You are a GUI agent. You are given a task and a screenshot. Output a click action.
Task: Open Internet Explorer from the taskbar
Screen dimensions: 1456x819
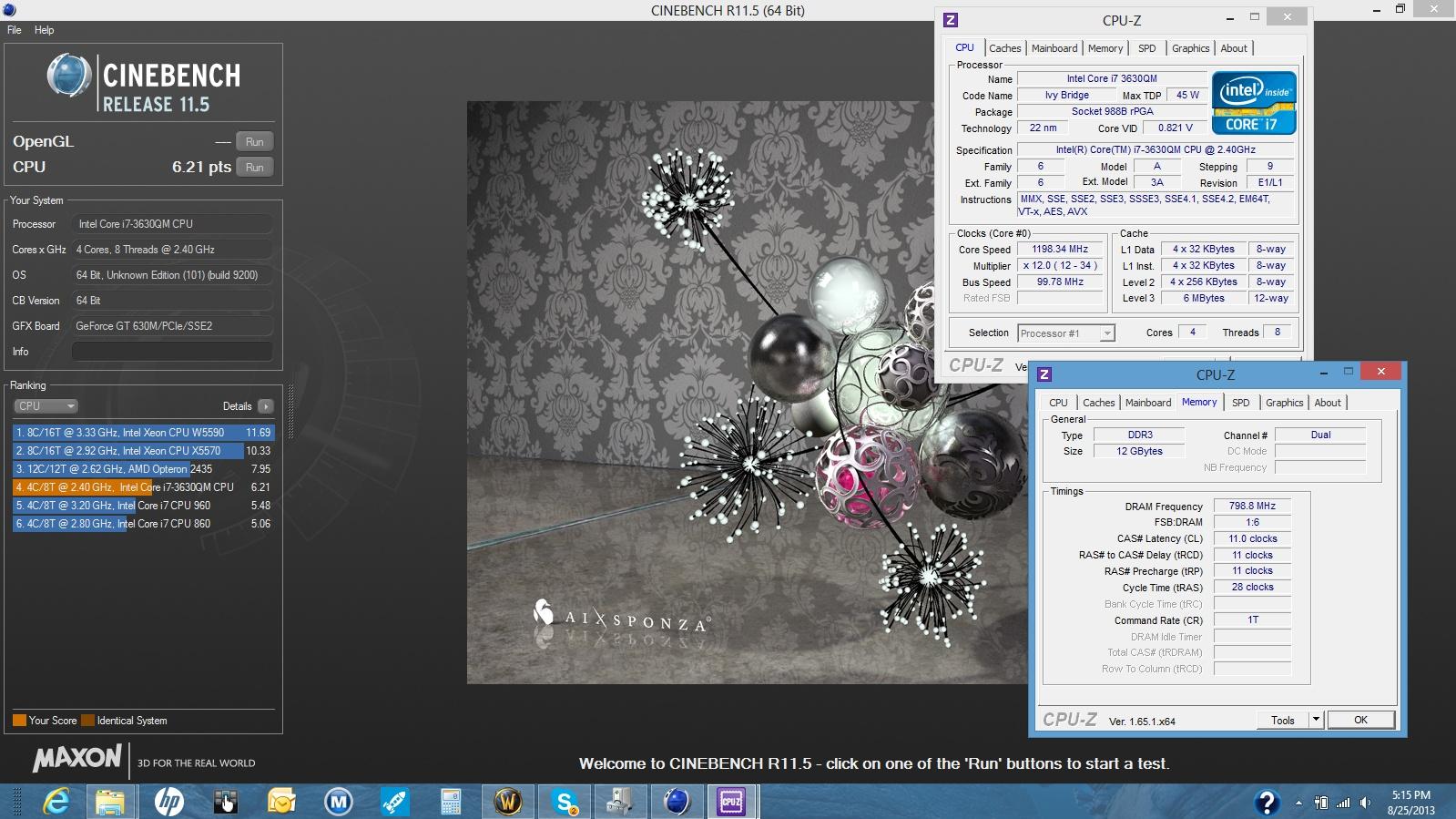point(56,802)
